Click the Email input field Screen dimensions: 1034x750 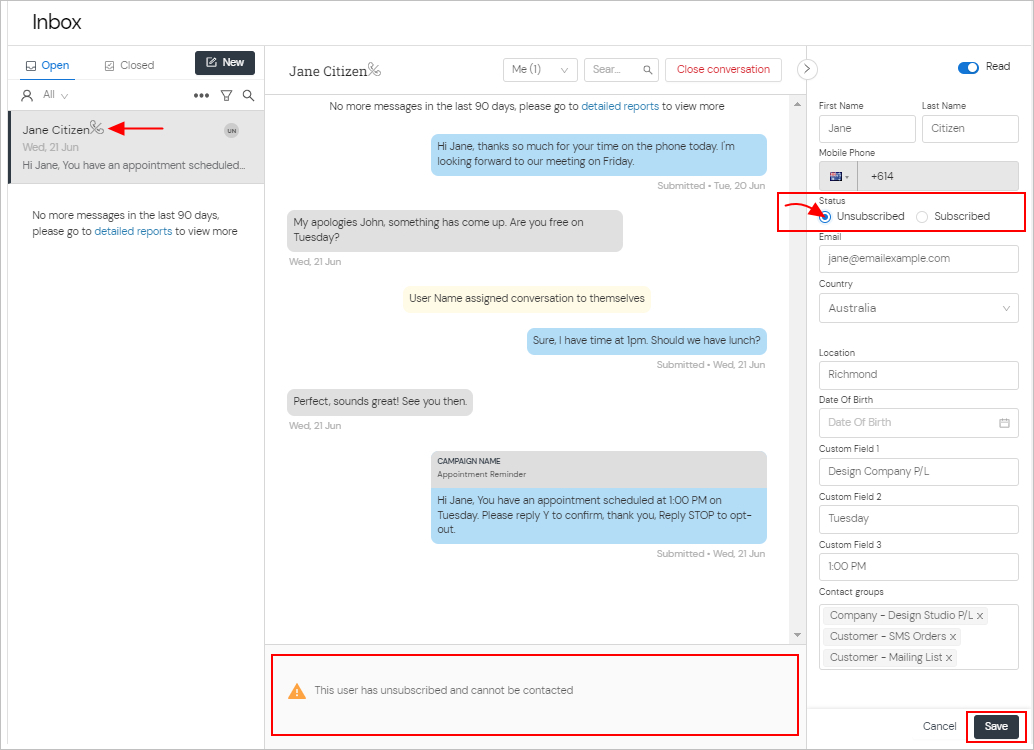[919, 259]
